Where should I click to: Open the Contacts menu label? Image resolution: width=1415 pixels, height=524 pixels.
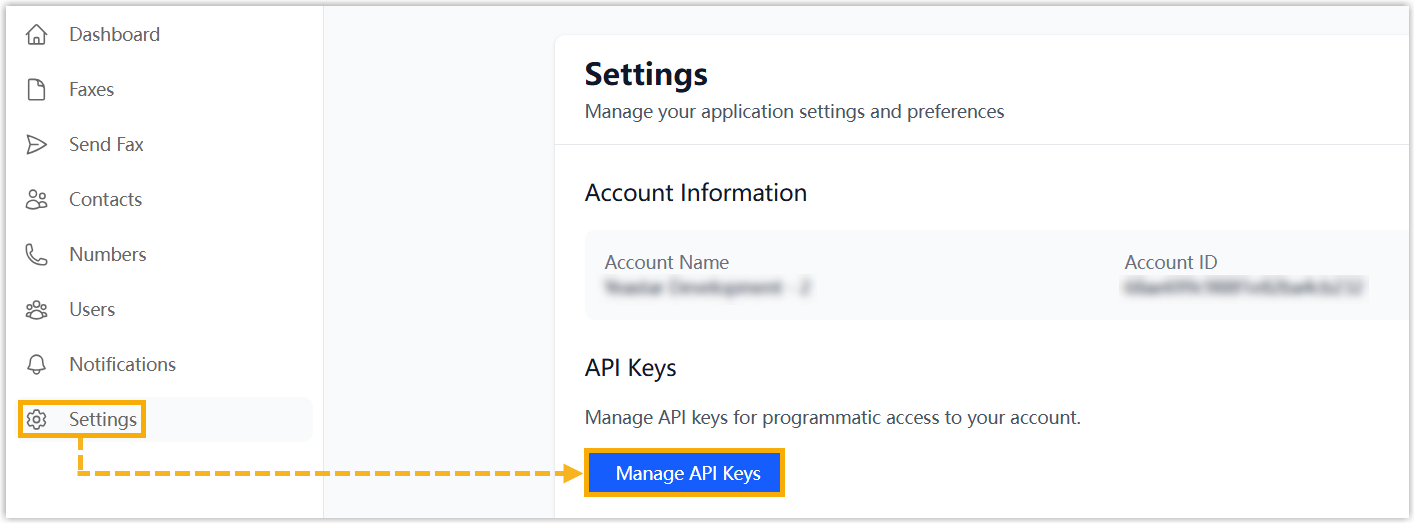[105, 200]
